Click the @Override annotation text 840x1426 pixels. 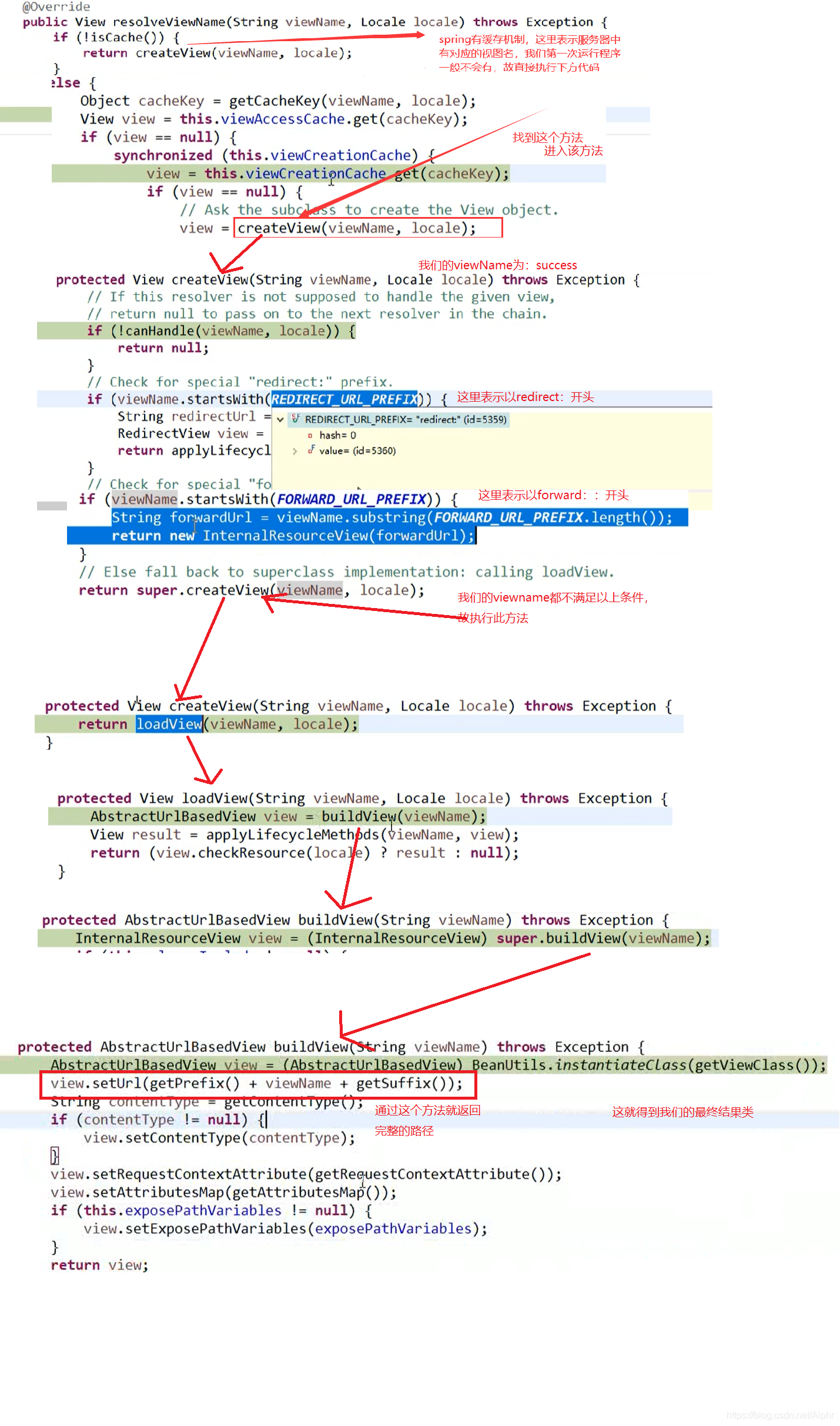coord(56,6)
